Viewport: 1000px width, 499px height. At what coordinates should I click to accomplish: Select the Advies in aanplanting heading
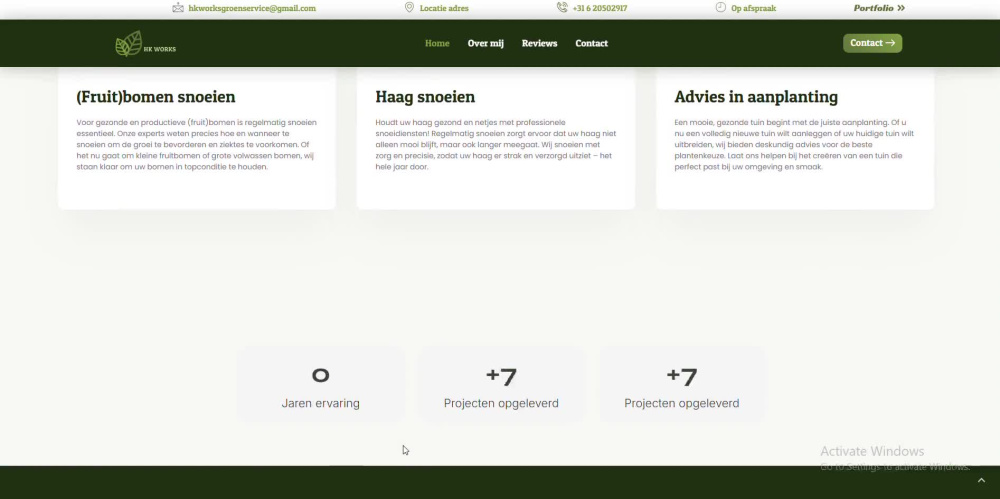point(756,97)
